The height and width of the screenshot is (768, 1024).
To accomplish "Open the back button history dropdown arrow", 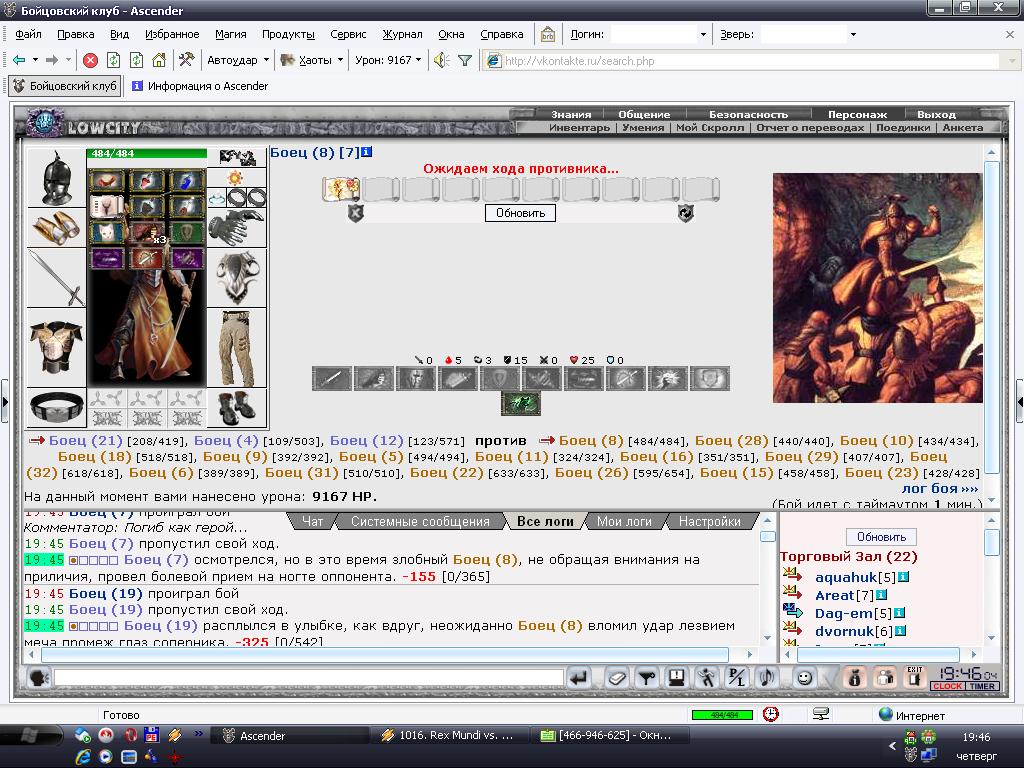I will [35, 60].
